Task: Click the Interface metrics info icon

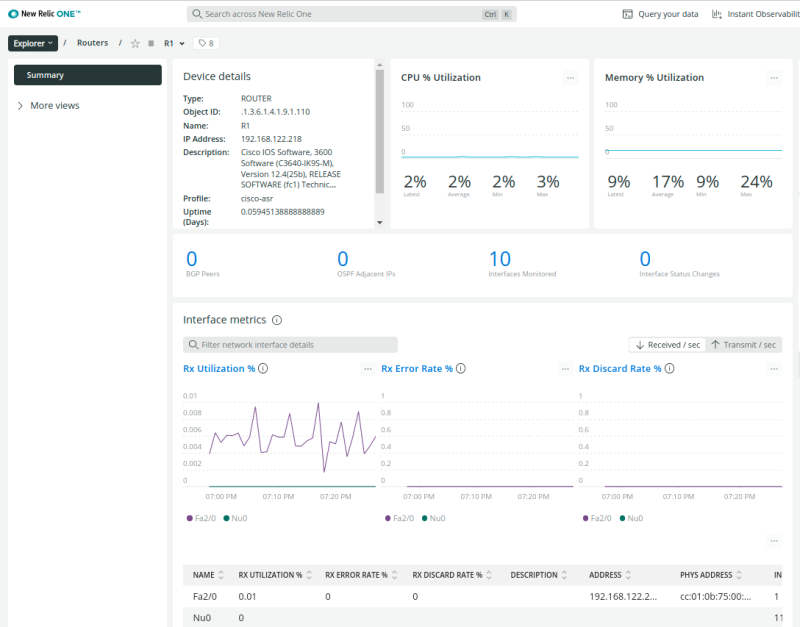Action: pyautogui.click(x=275, y=320)
